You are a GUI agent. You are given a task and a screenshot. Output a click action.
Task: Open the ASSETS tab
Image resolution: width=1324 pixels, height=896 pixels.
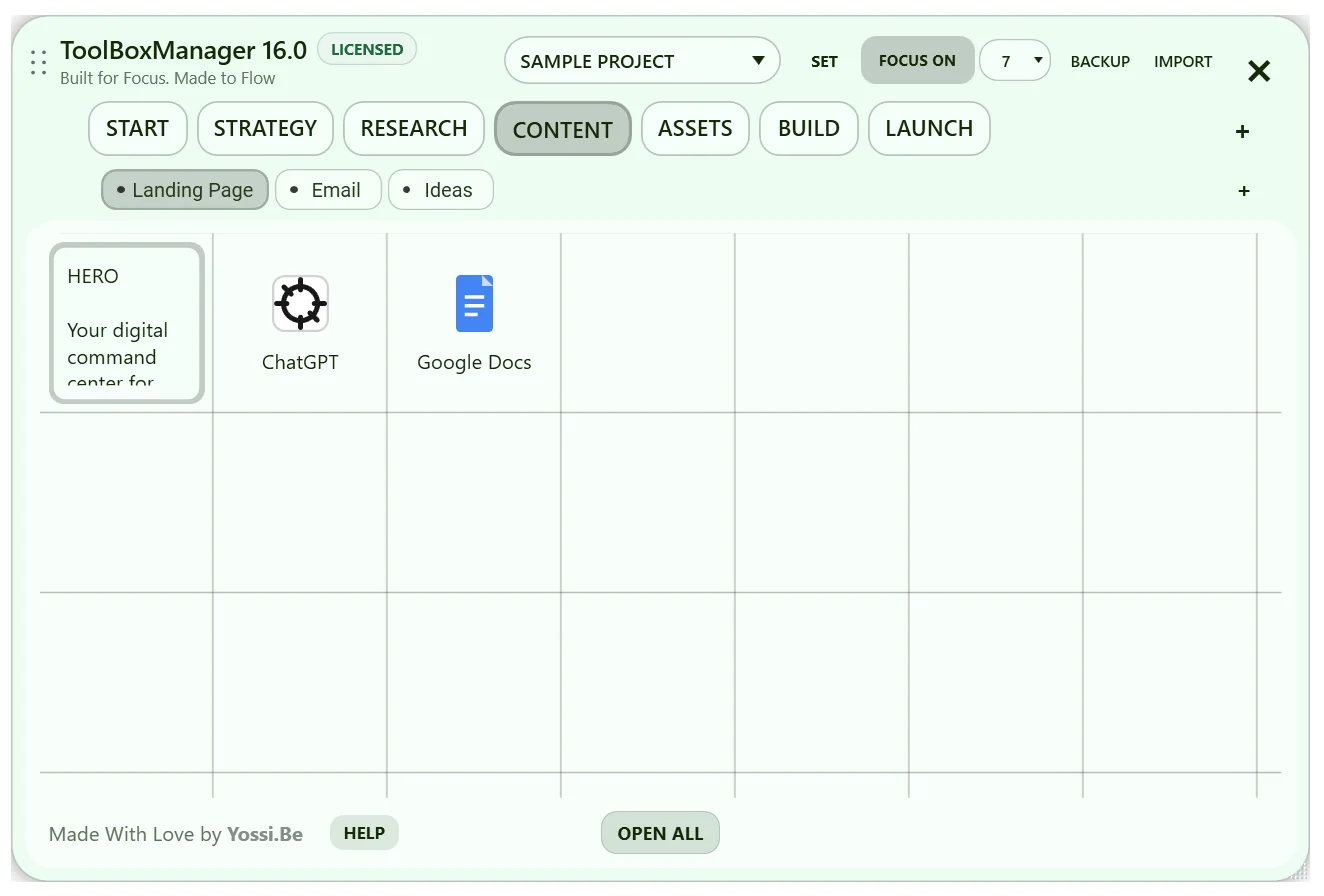695,128
